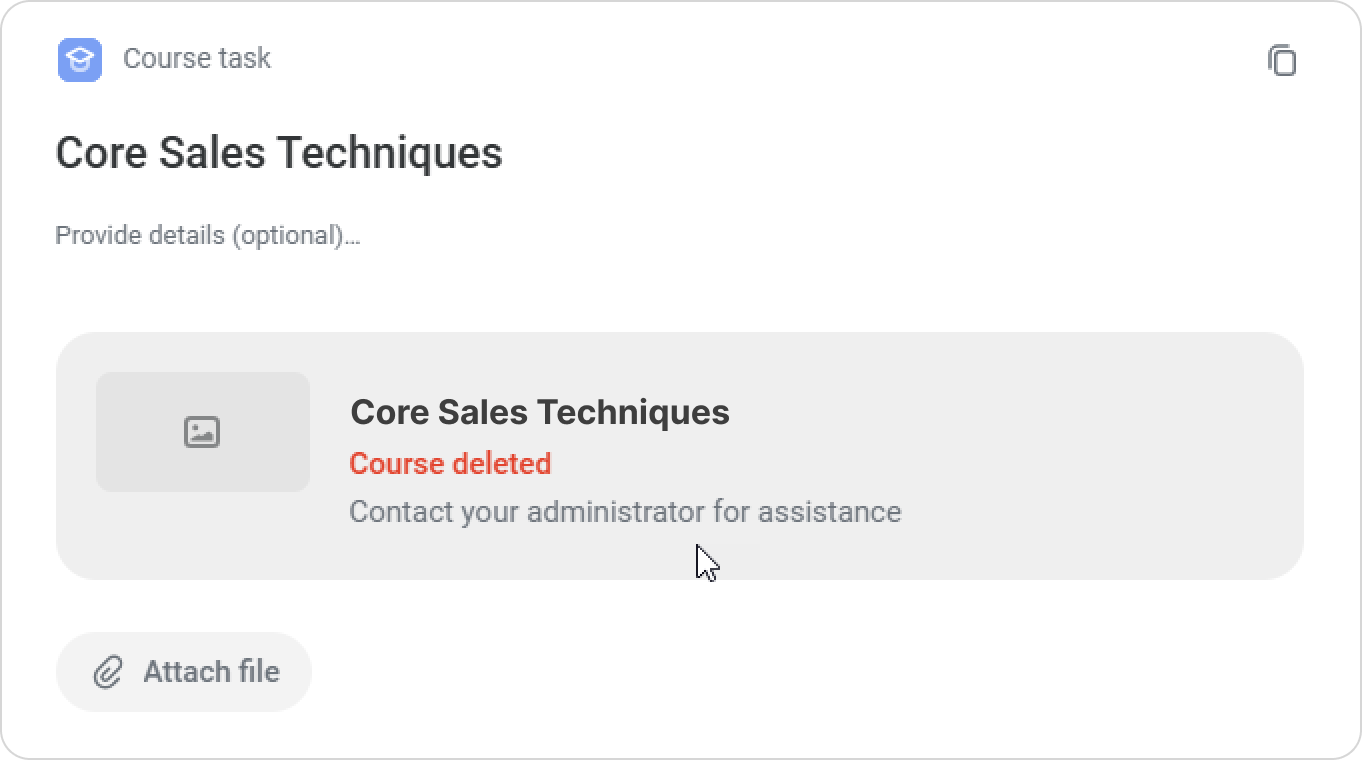Click the 'Course task' type label
Image resolution: width=1362 pixels, height=760 pixels.
point(196,58)
